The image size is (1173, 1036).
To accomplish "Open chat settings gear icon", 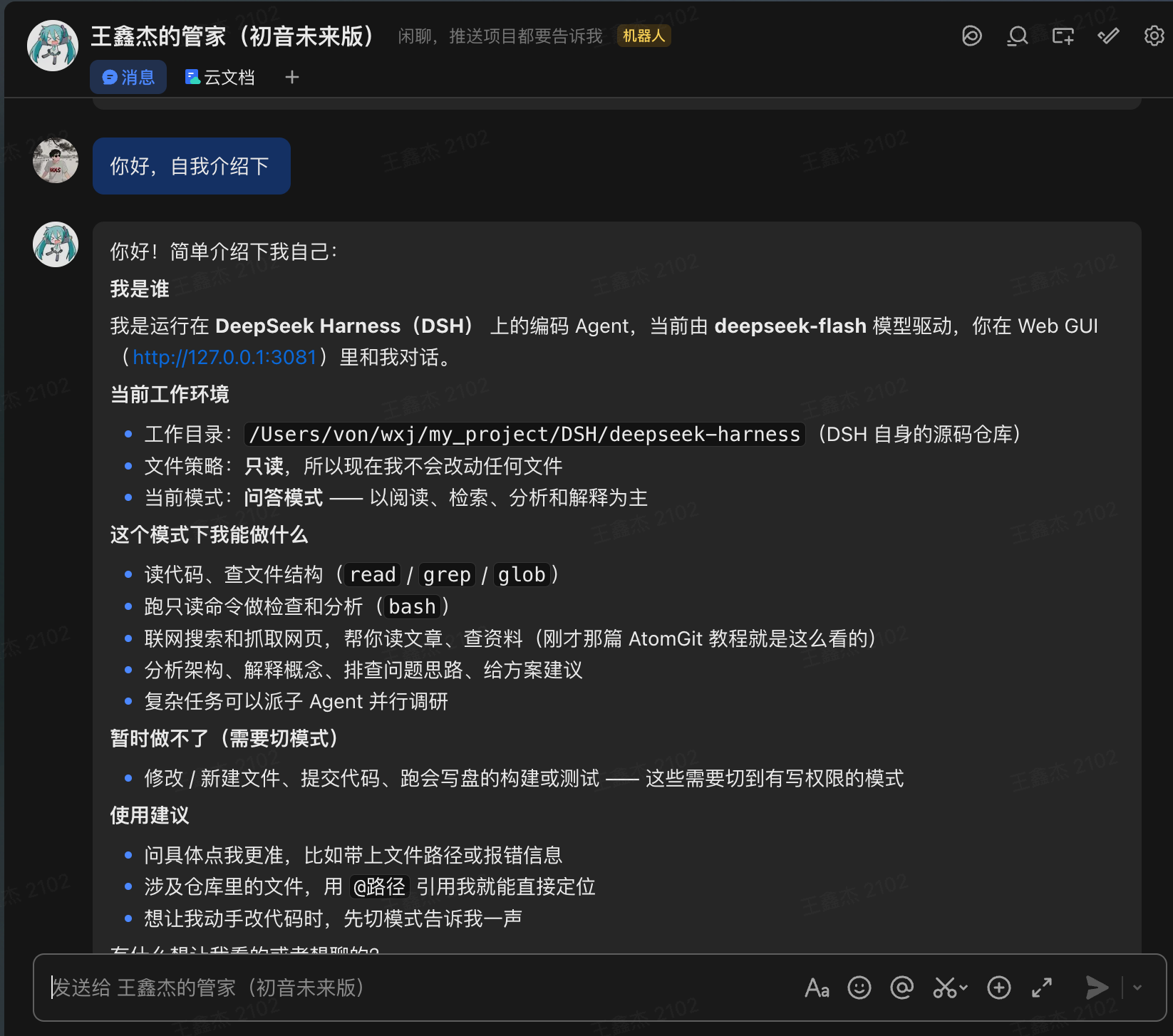I will point(1154,36).
